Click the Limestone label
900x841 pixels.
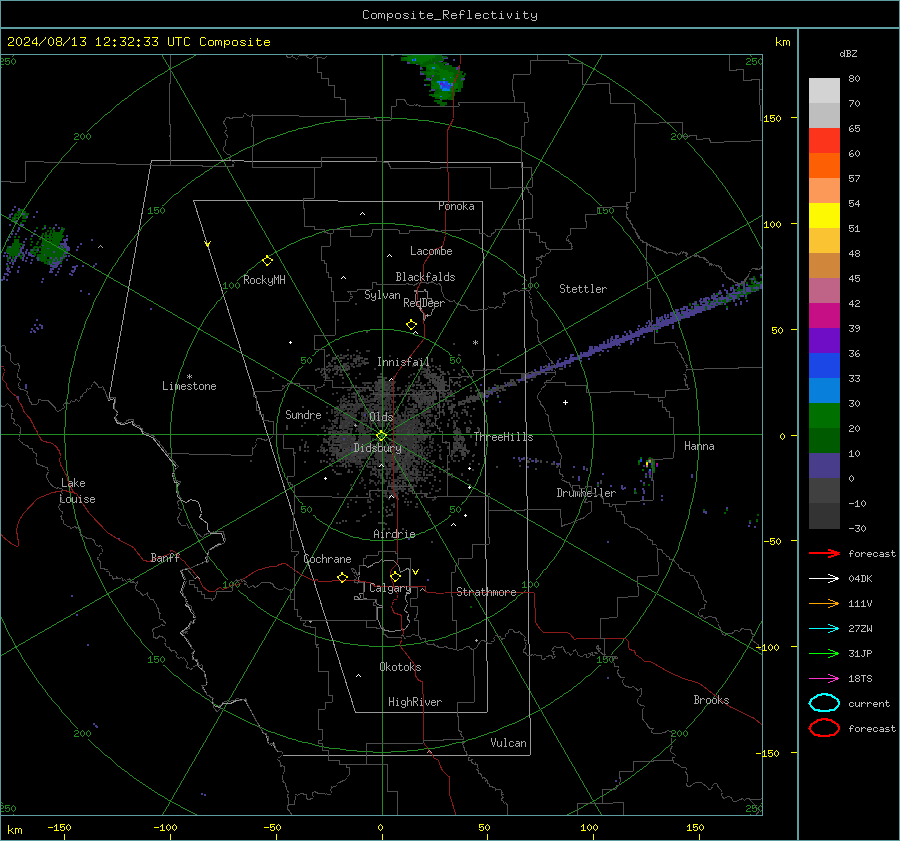(x=189, y=386)
